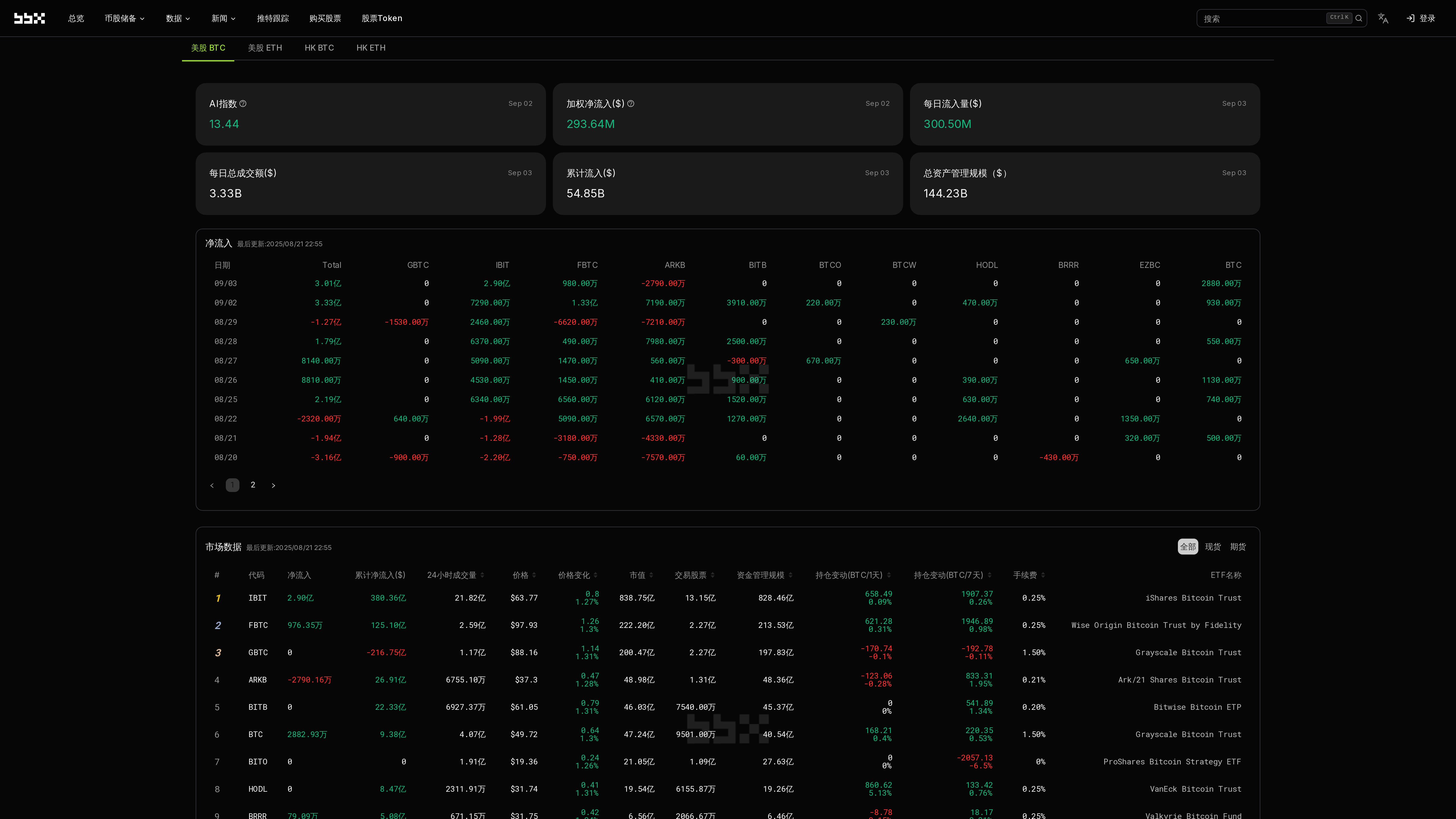Viewport: 1456px width, 819px height.
Task: Click BITB ticker in market table
Action: pos(258,707)
